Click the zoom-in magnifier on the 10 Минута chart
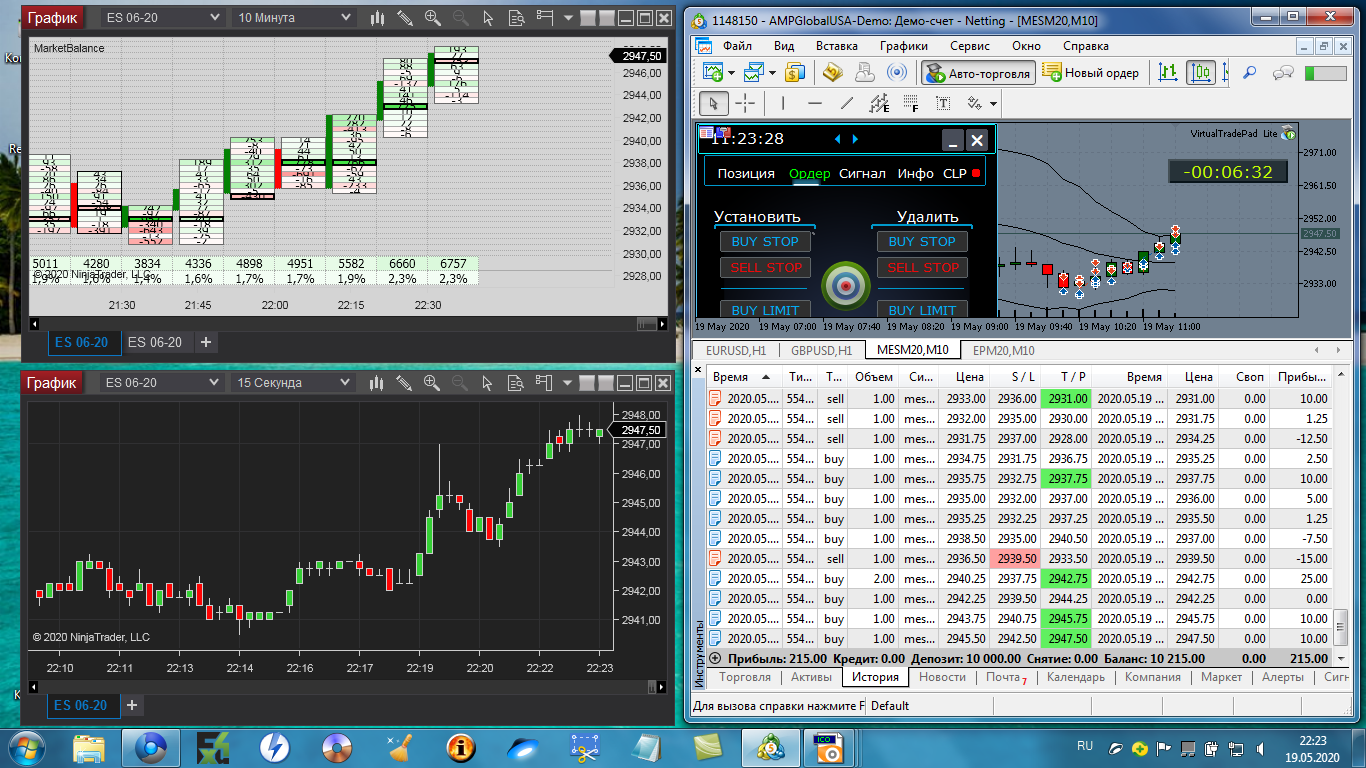Screen dimensions: 1366x768 (x=432, y=18)
